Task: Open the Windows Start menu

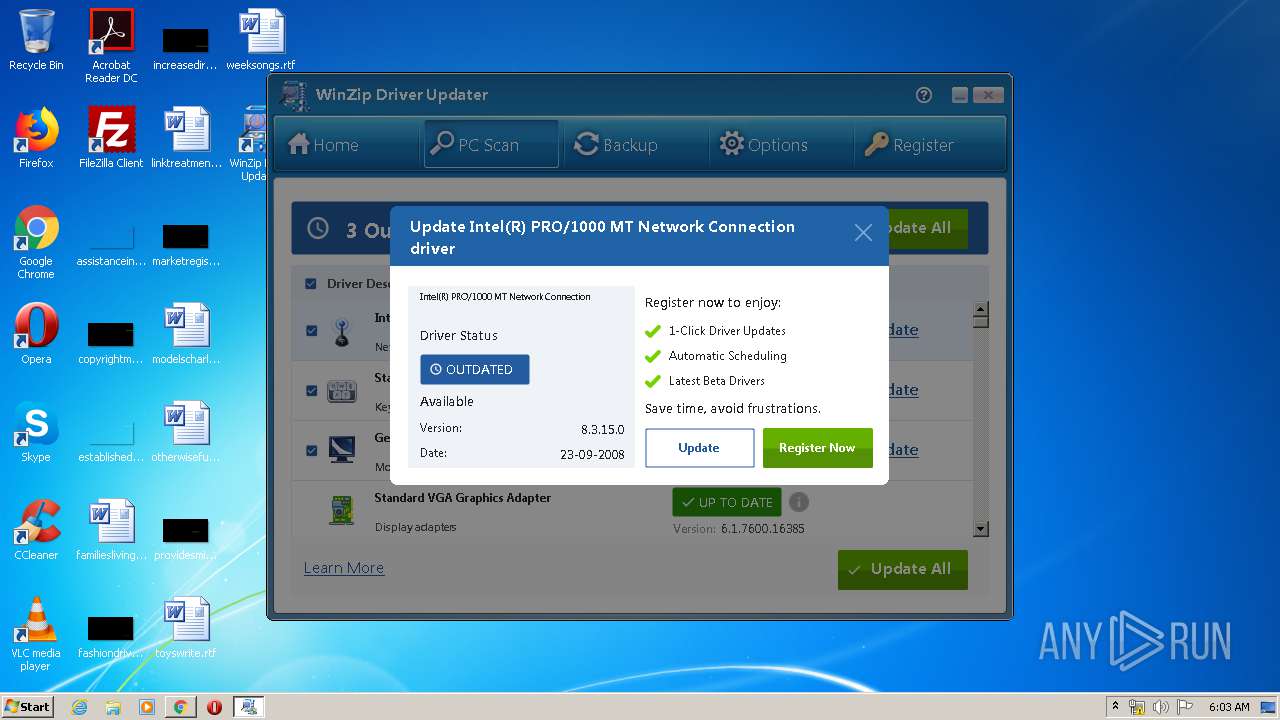Action: (27, 707)
